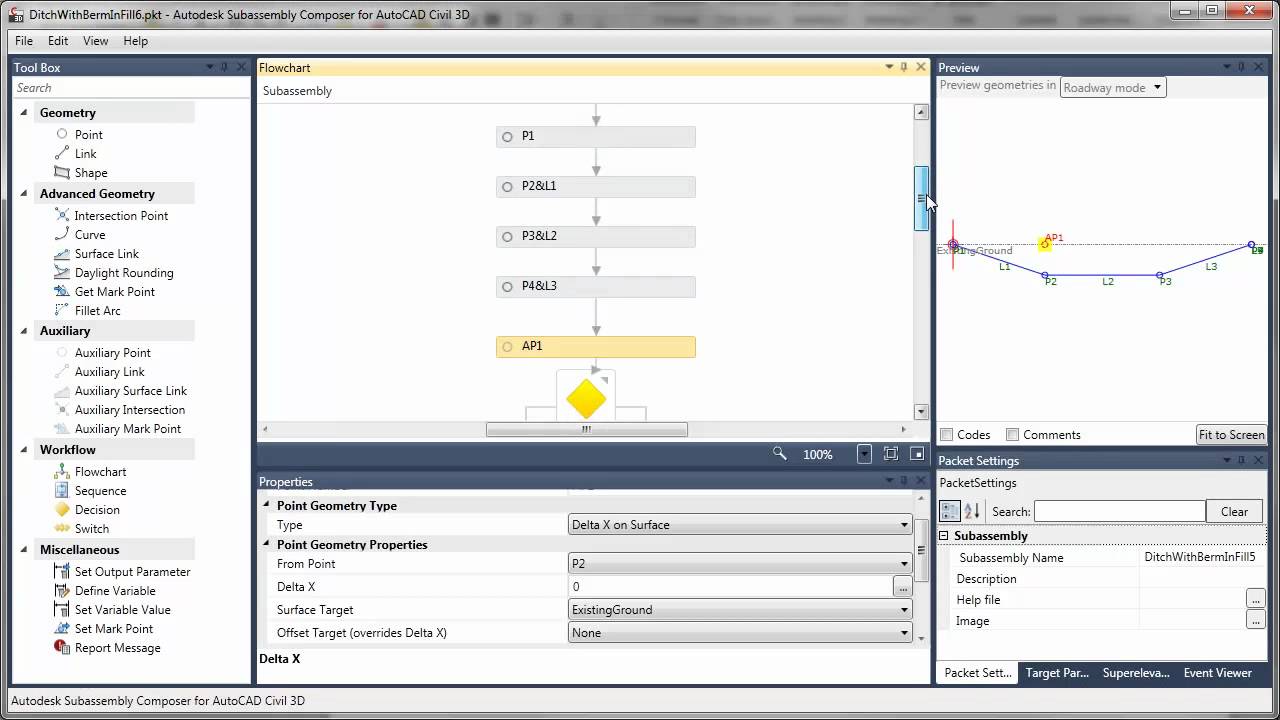
Task: Choose the Decision workflow element
Action: (x=87, y=509)
